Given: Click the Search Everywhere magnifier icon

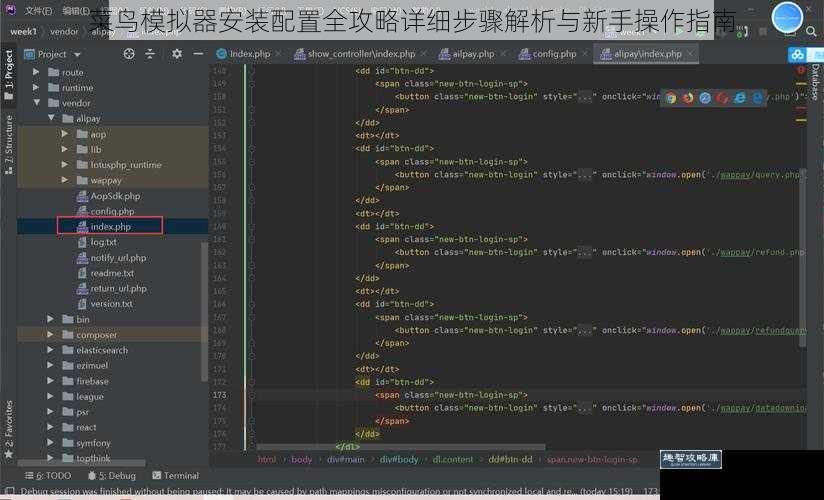Looking at the screenshot, I should coord(811,32).
